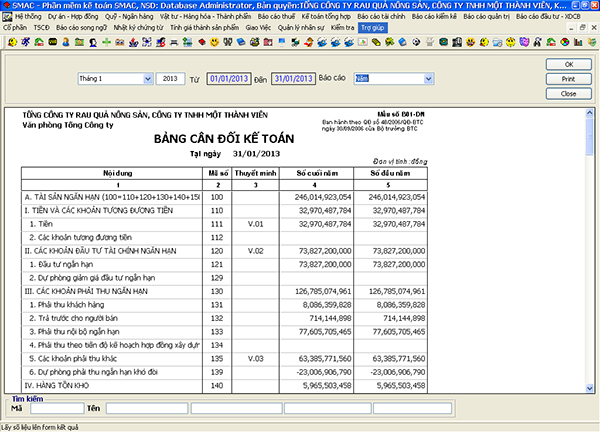Viewport: 600px width, 432px height.
Task: Click the year field showing 2013
Action: [170, 79]
